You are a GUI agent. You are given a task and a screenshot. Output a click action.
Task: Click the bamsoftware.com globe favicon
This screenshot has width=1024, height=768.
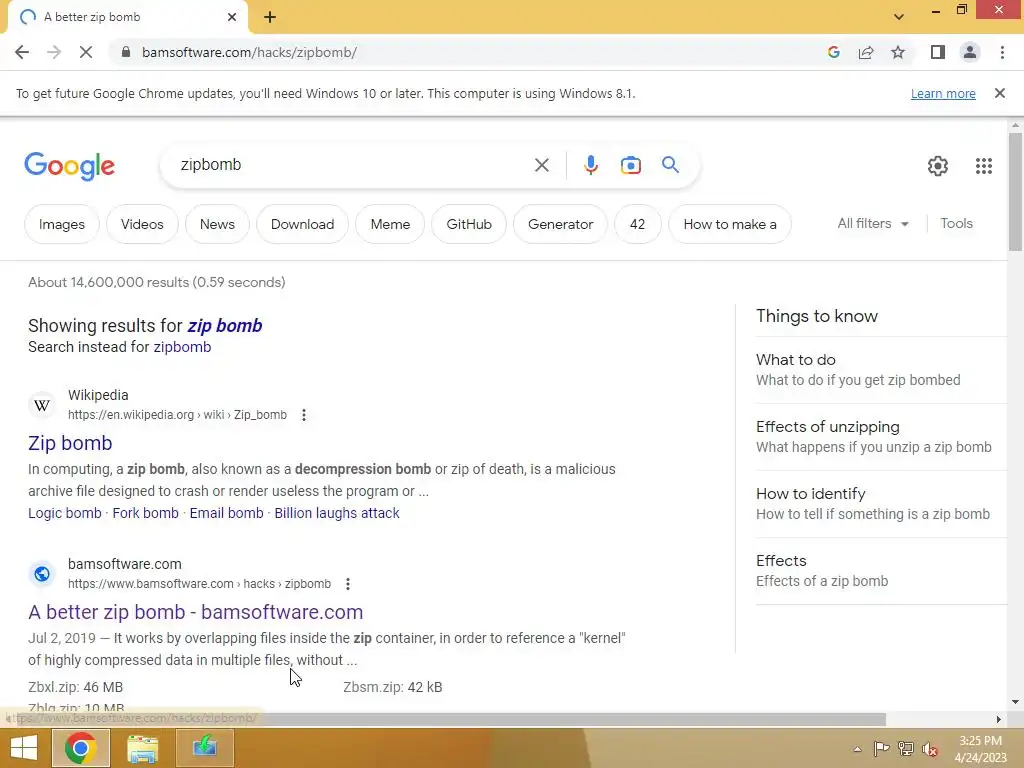42,574
